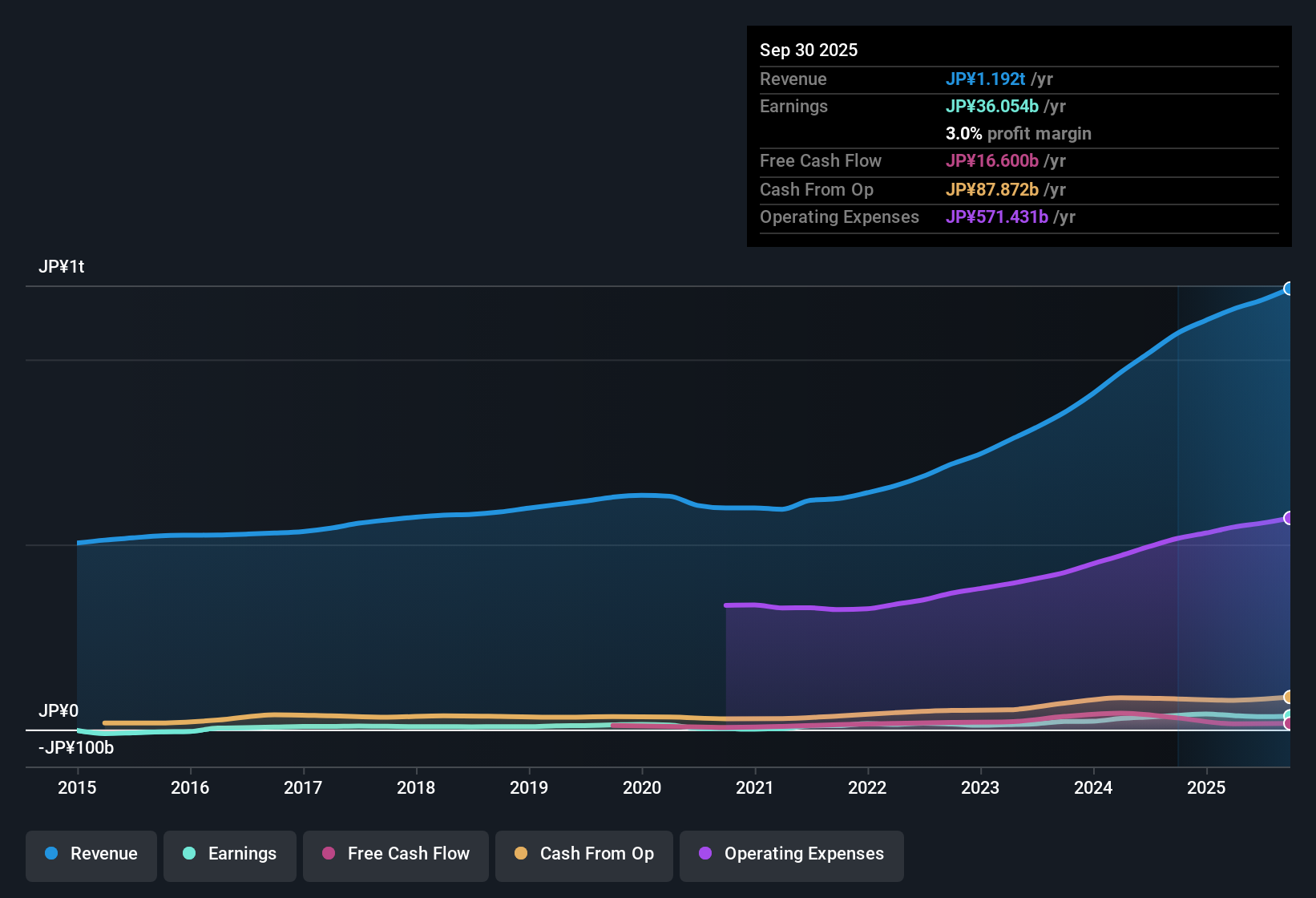The image size is (1316, 898).
Task: Select the teal Earnings legend dot
Action: [189, 854]
